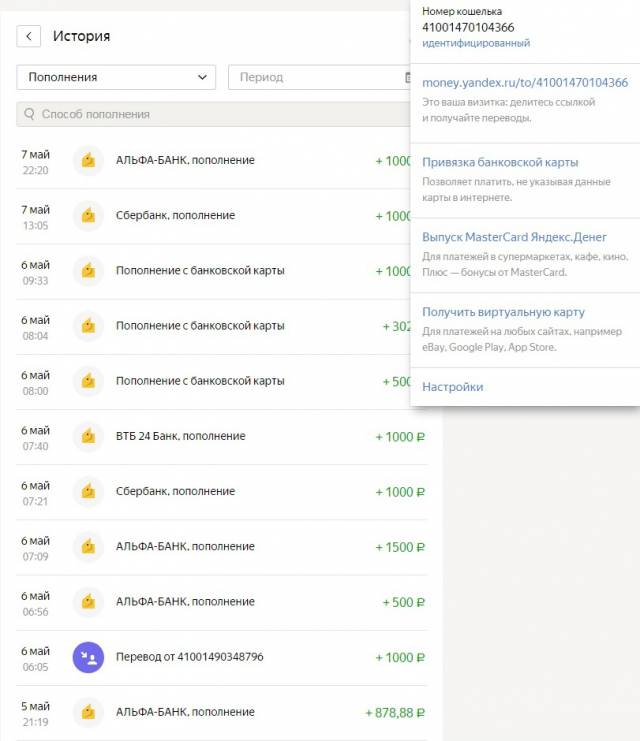Open АЛЬФА-БАНК, пополнение from 5 май 21:19

(185, 712)
